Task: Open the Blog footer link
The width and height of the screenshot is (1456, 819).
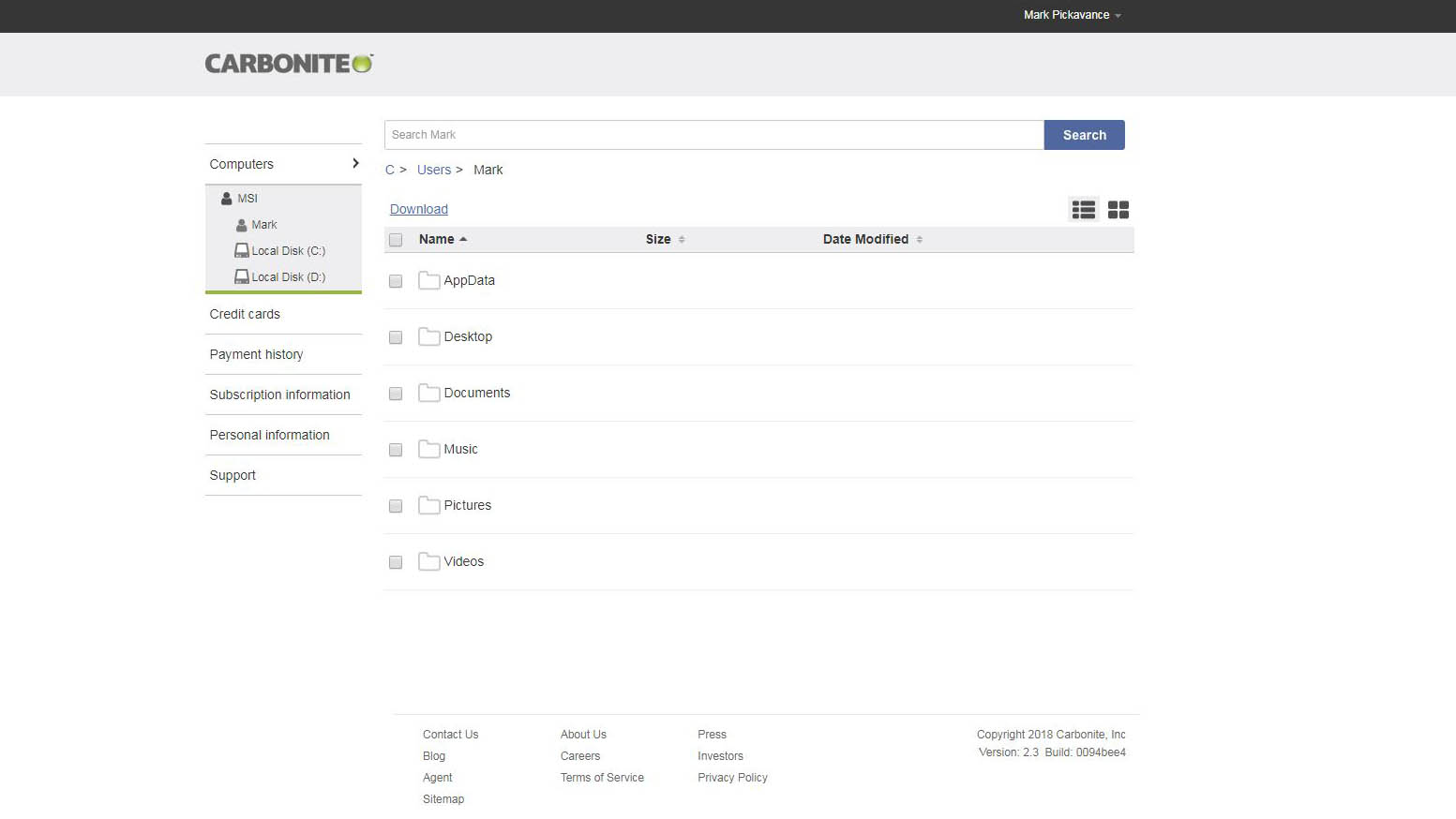Action: click(434, 756)
